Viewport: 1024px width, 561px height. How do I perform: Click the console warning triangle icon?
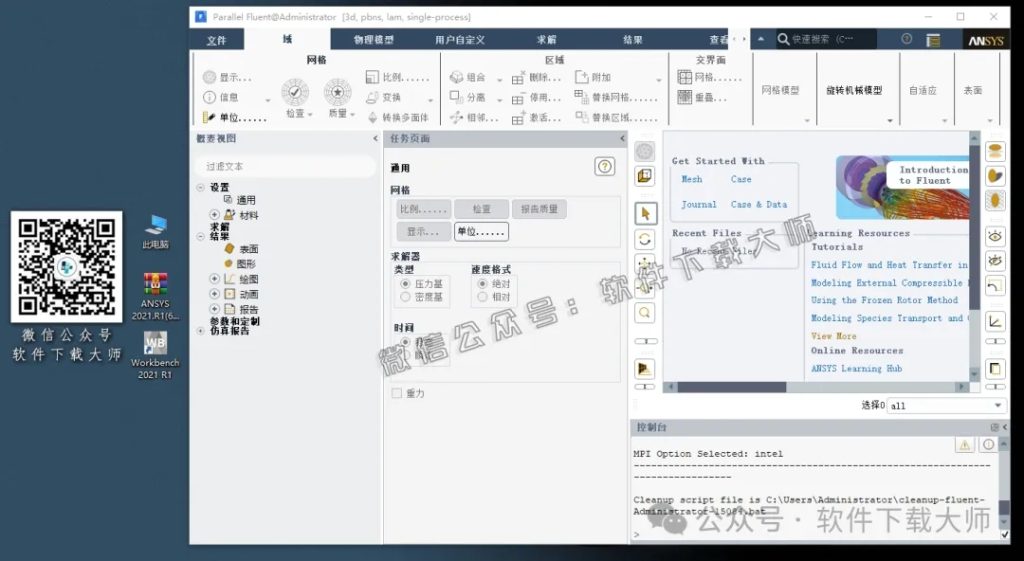click(x=964, y=445)
